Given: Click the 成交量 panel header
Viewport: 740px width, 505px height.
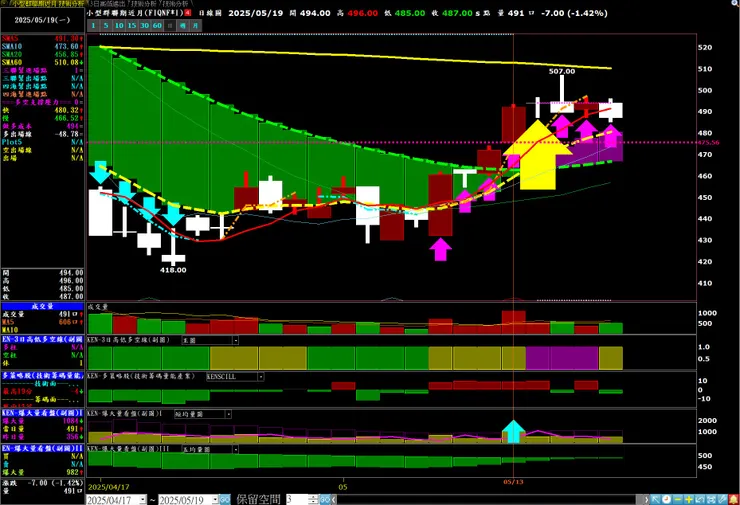Looking at the screenshot, I should 42,306.
